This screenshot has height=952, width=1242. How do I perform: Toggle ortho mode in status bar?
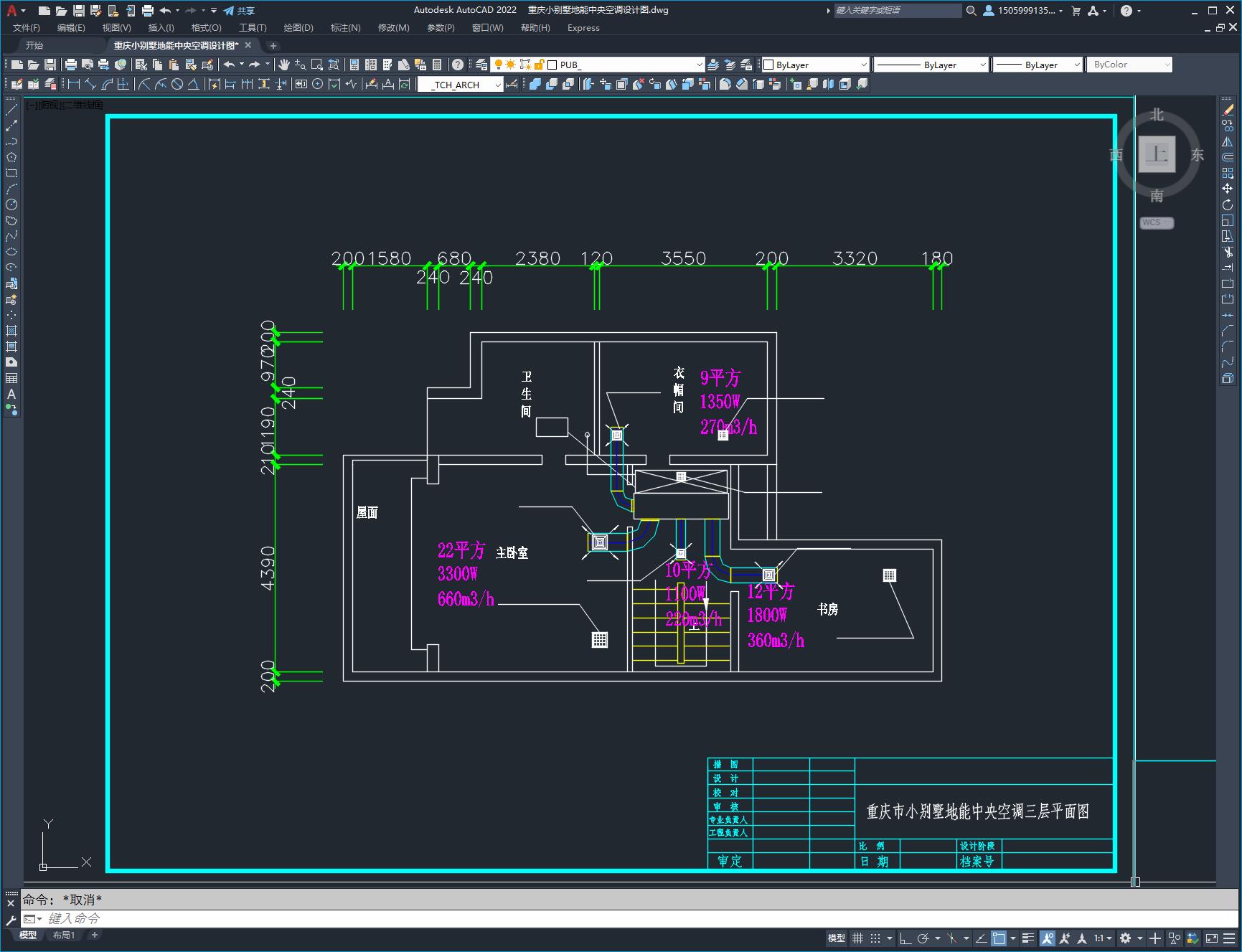905,938
